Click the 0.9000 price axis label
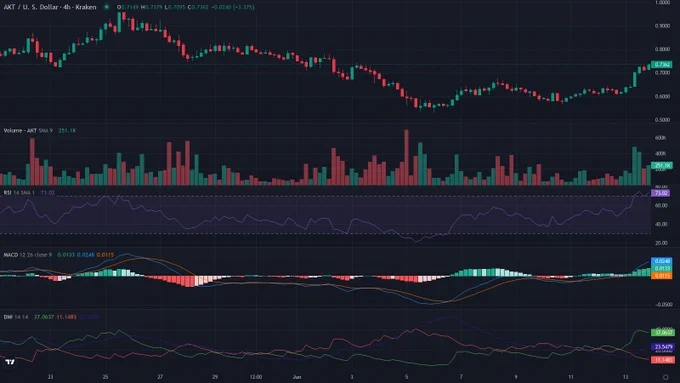The height and width of the screenshot is (383, 680). click(662, 26)
